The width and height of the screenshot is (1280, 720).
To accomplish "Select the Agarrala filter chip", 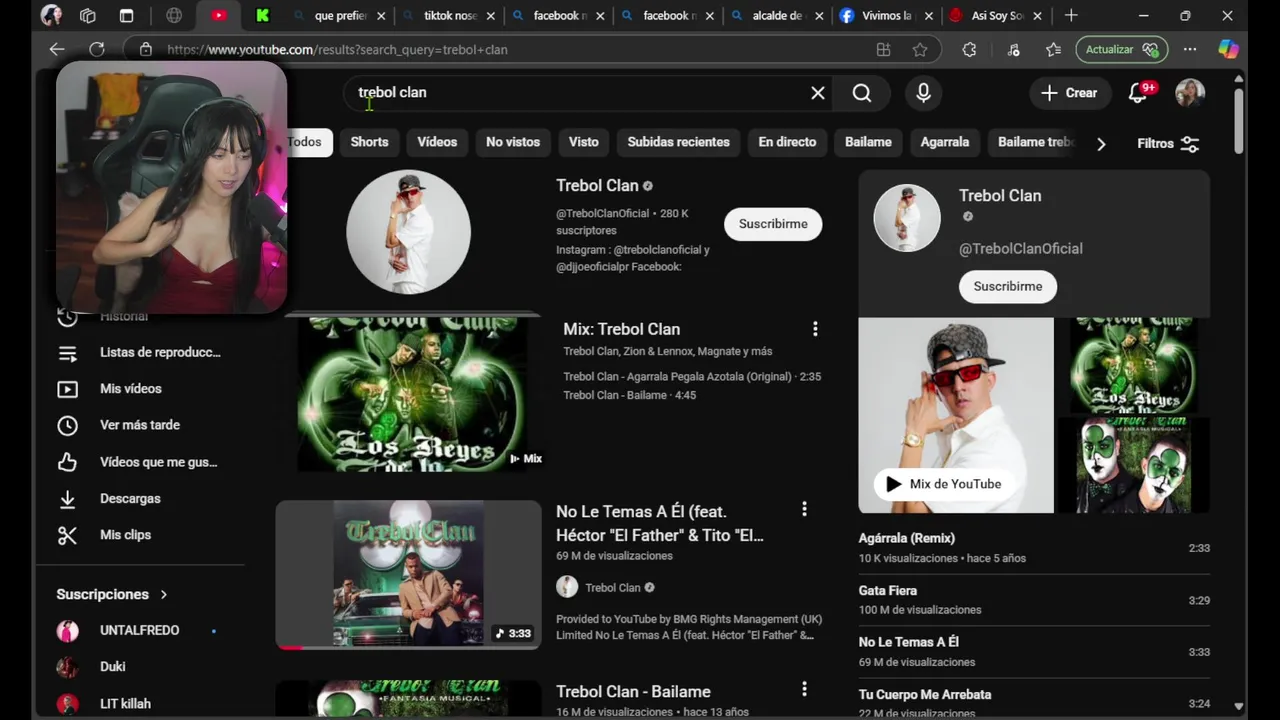I will pos(945,142).
